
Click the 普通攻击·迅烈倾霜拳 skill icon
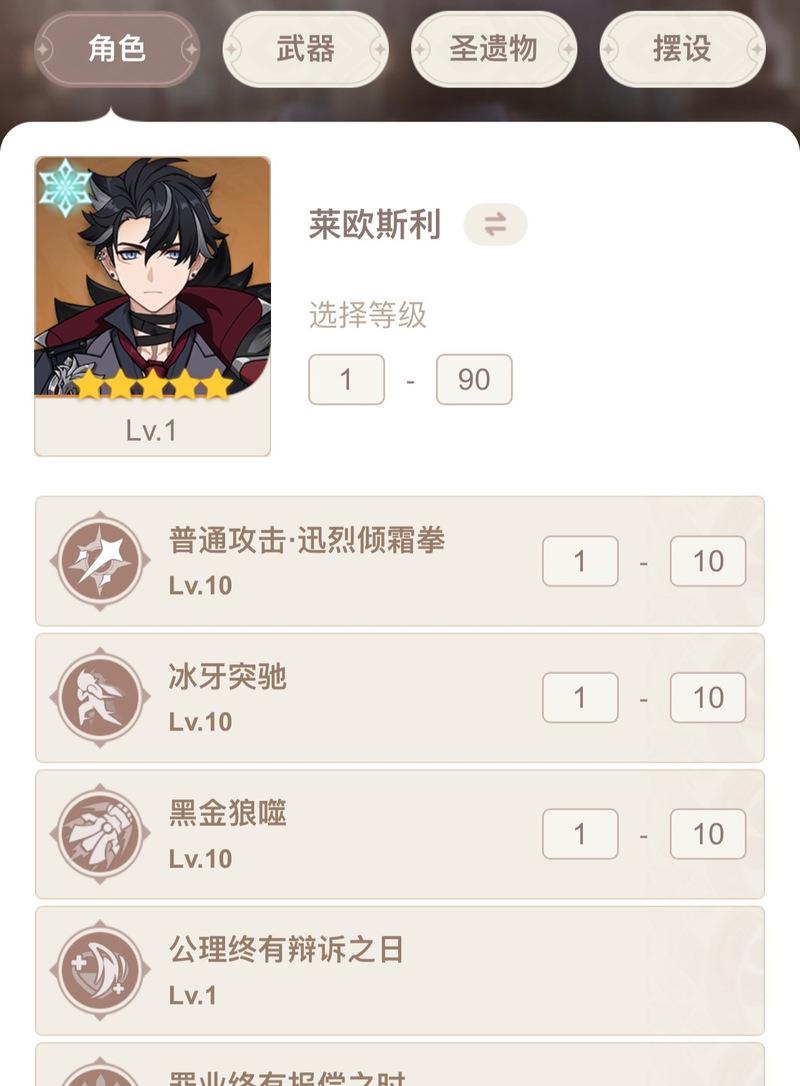click(100, 560)
